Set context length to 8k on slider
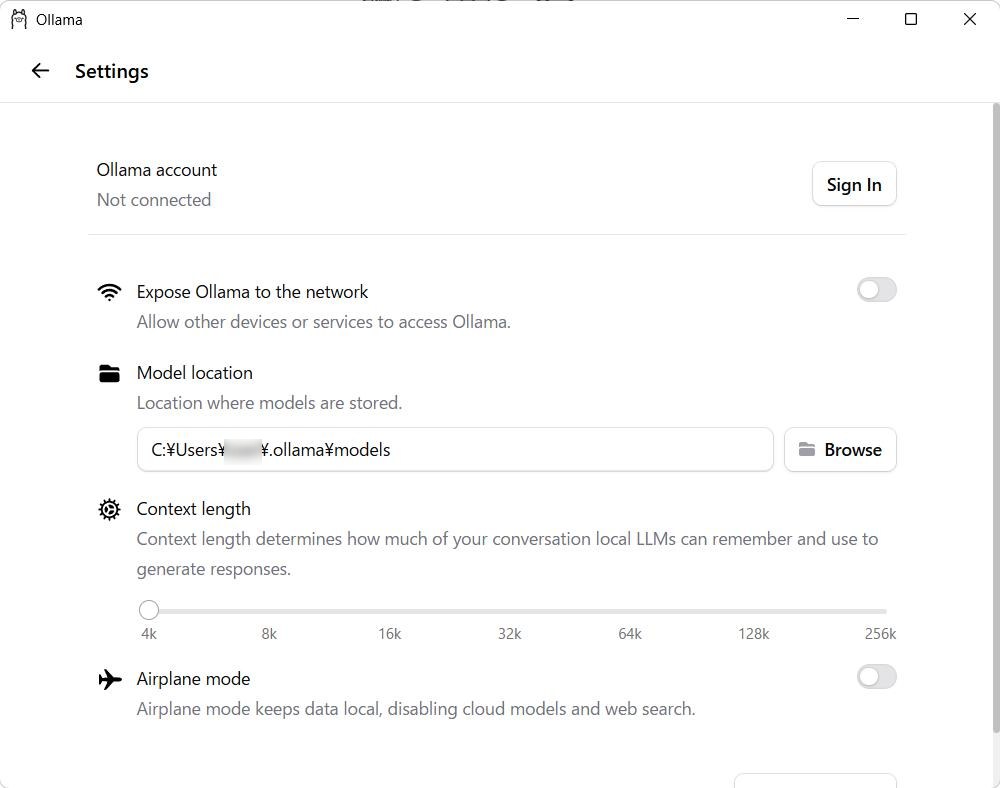 [x=269, y=610]
